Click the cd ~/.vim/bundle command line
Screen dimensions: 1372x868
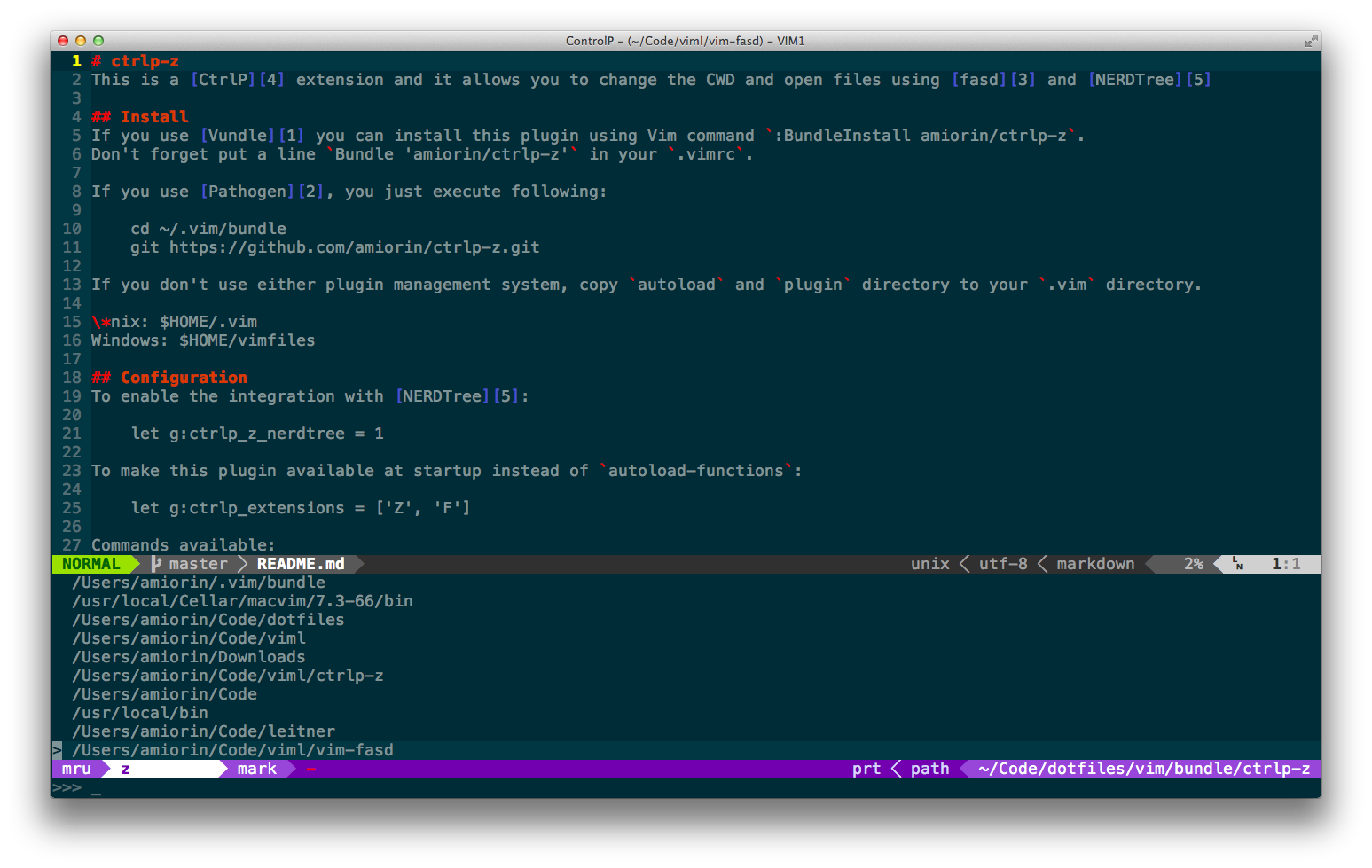208,229
